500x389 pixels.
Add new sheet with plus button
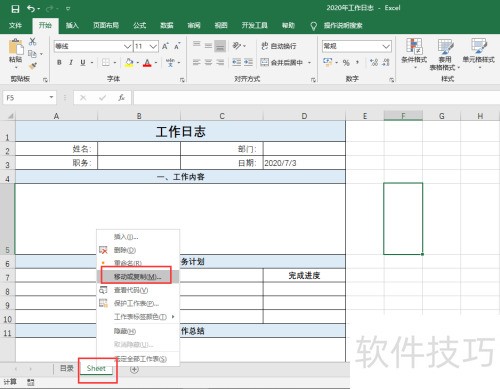click(x=134, y=369)
